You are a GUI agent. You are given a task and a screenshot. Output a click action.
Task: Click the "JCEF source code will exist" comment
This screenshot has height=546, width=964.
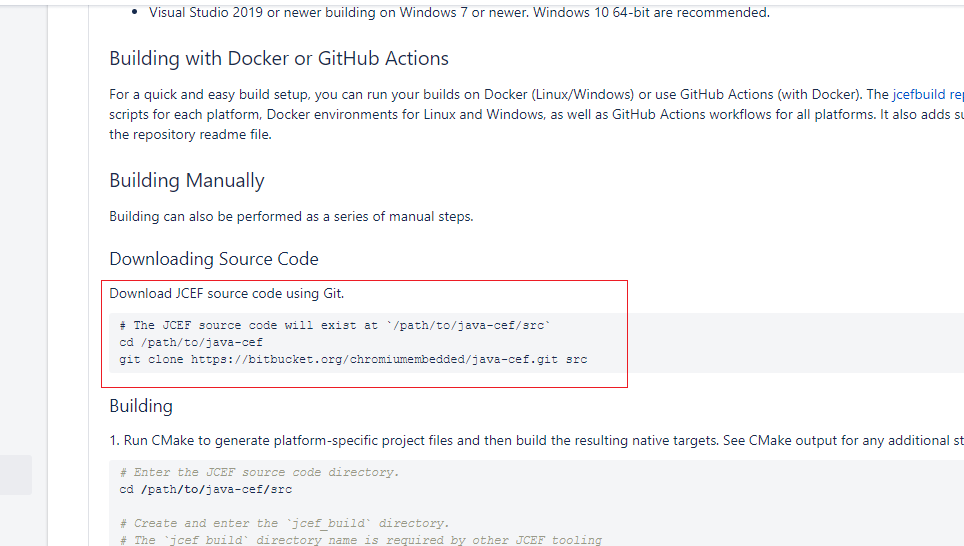[x=335, y=325]
